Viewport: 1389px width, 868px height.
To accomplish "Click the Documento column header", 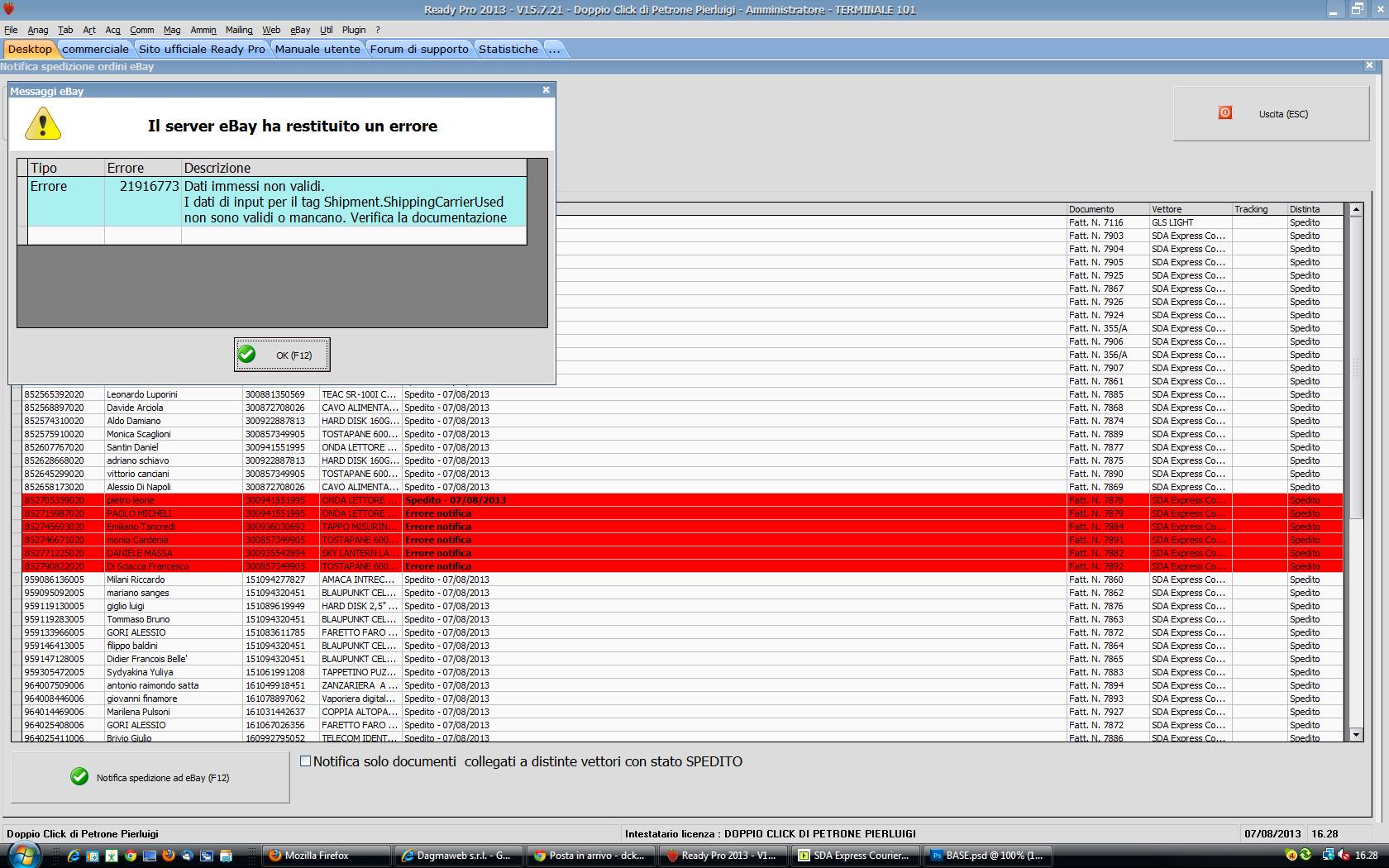I will click(1108, 209).
